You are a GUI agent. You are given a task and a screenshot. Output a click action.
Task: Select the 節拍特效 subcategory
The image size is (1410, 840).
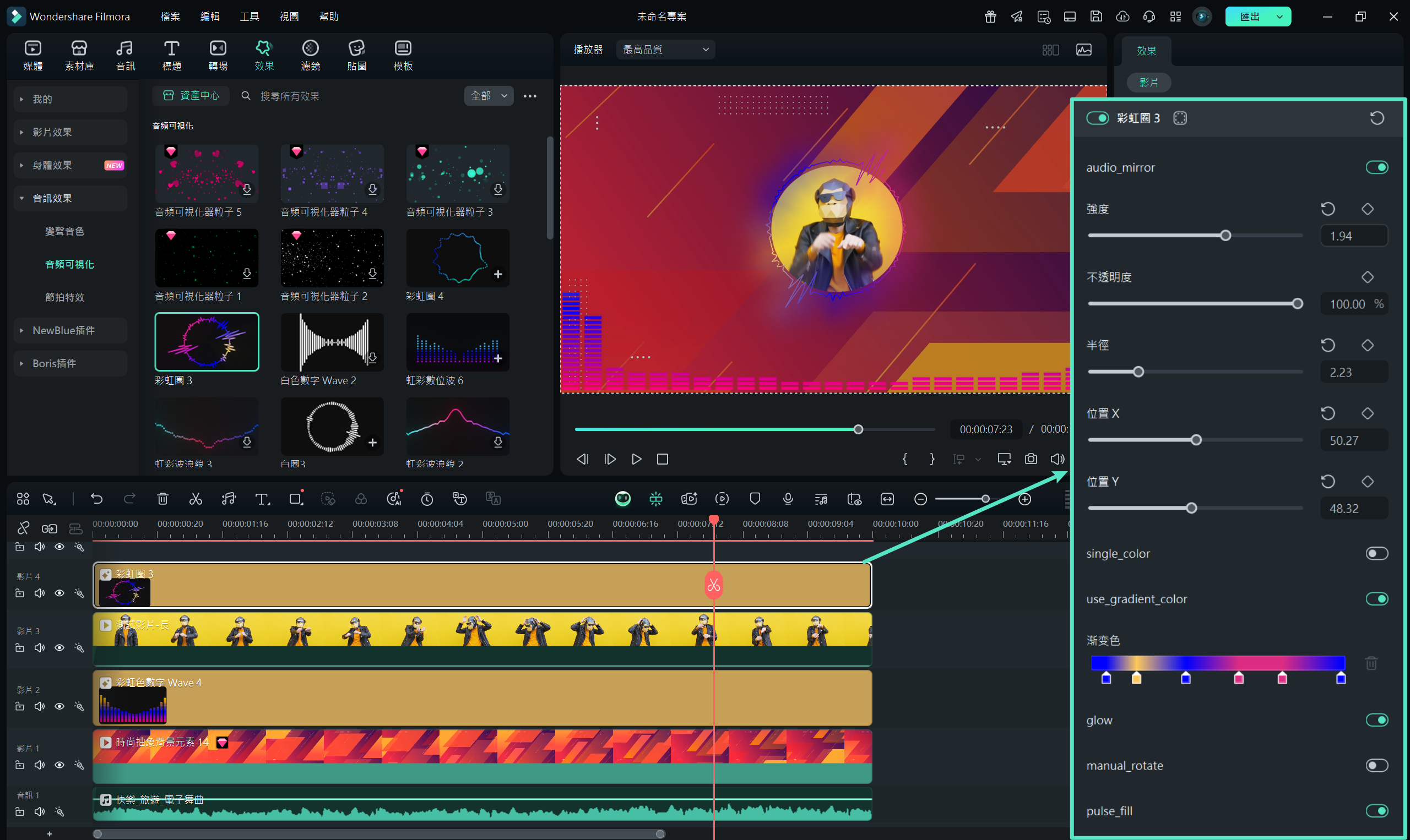64,297
